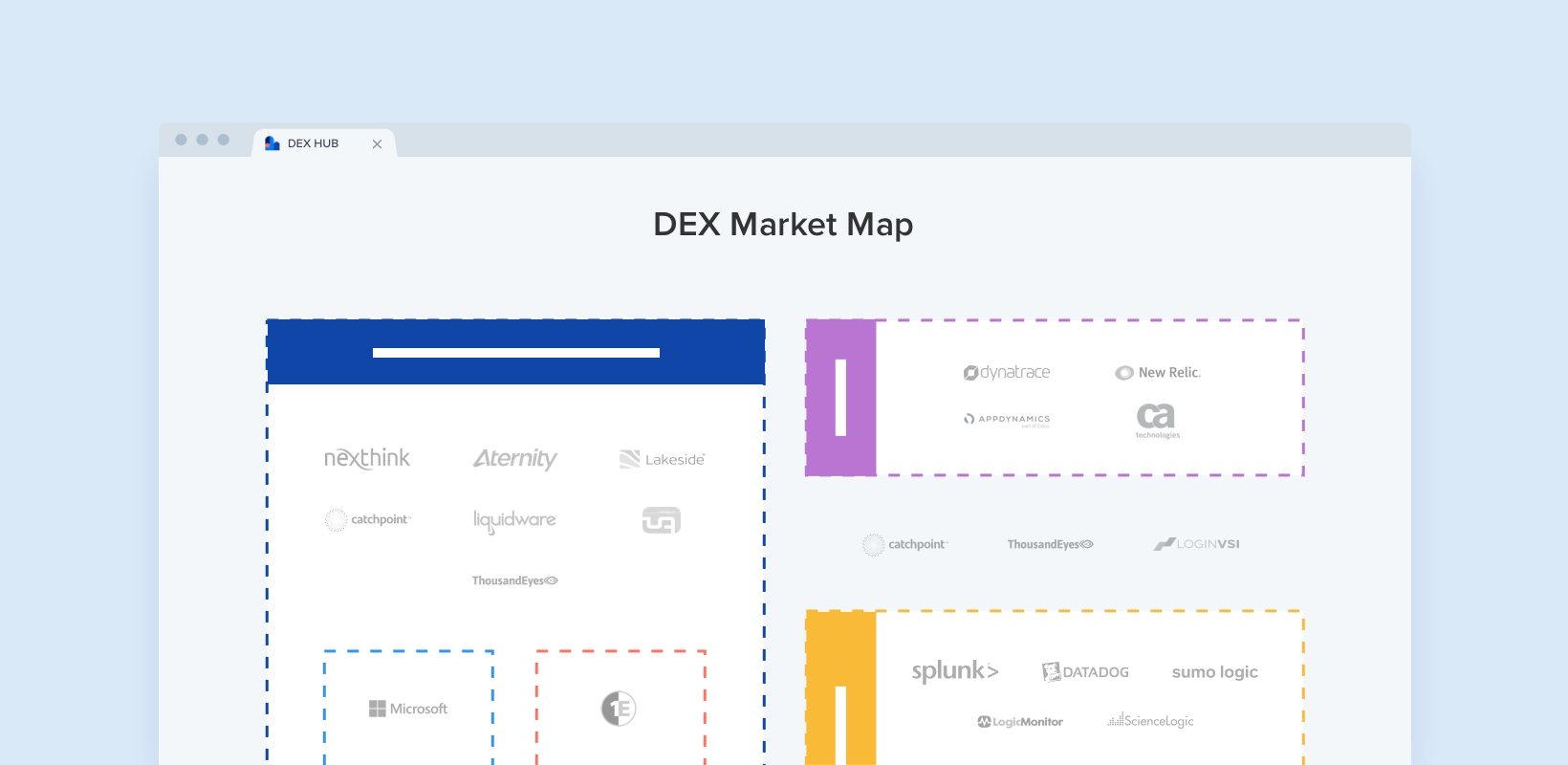Click ThousandEyes logo beside LoginVSI
1568x765 pixels.
(x=1050, y=544)
